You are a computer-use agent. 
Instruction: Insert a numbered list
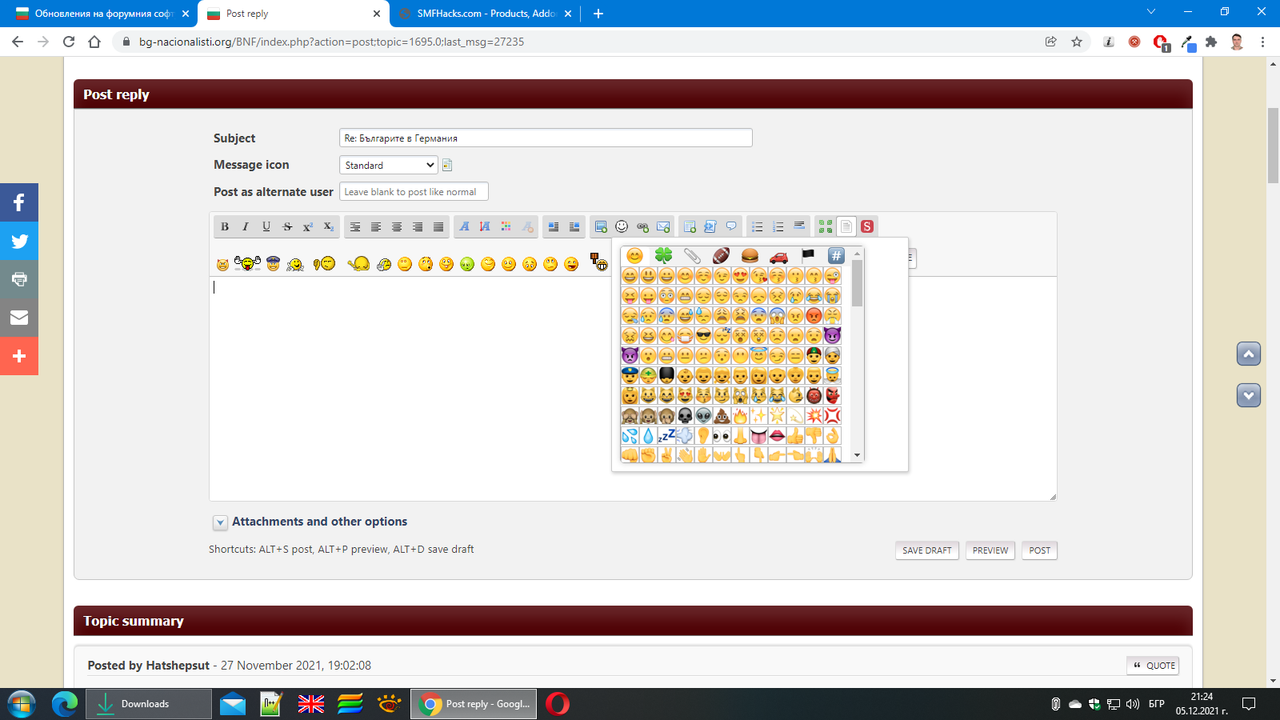click(778, 227)
